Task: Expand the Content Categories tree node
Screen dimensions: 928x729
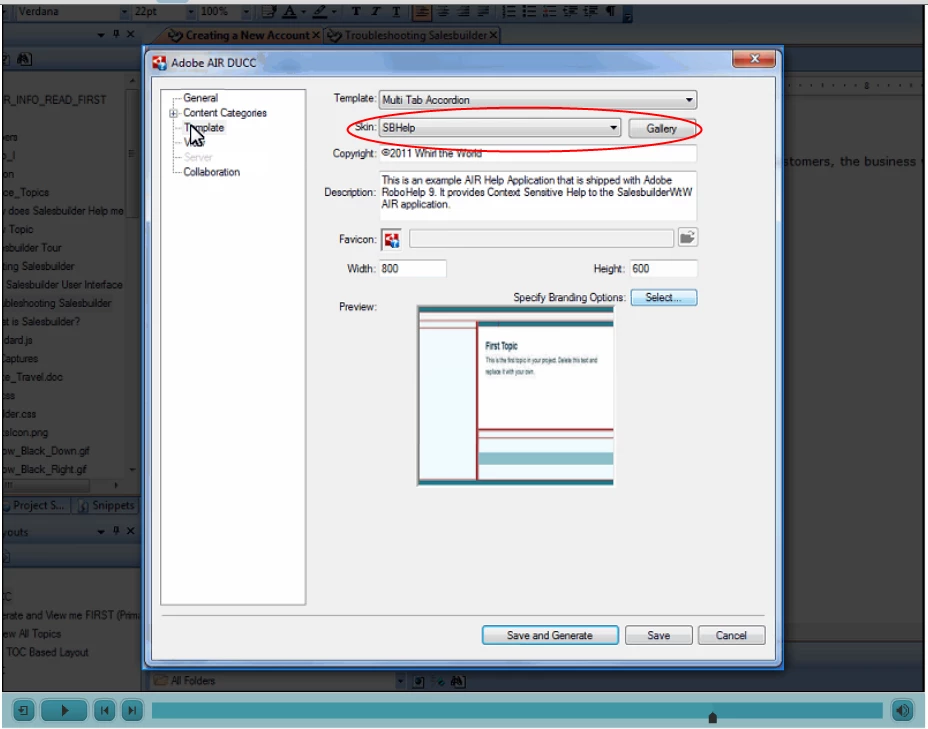Action: [x=173, y=113]
